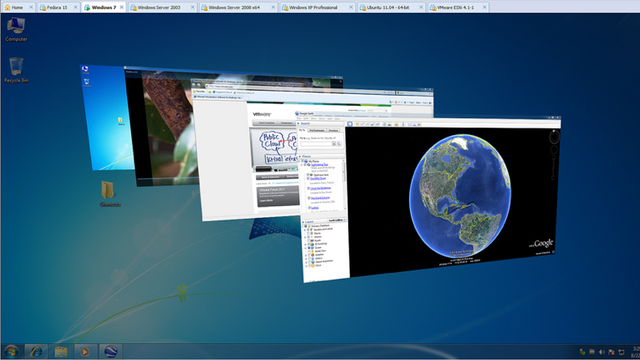Collapse the Layers panel in Google Earth
The width and height of the screenshot is (640, 360).
(x=303, y=222)
